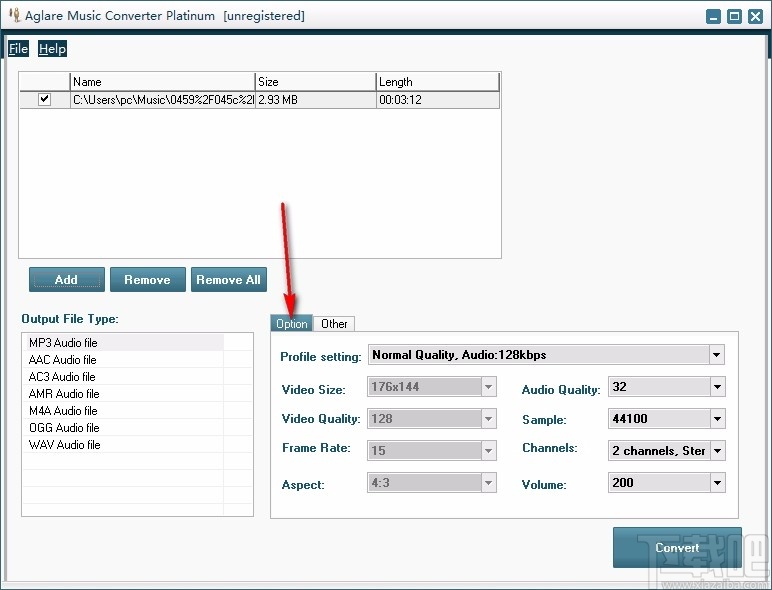The height and width of the screenshot is (590, 772).
Task: Open the Volume dropdown arrow
Action: (717, 483)
